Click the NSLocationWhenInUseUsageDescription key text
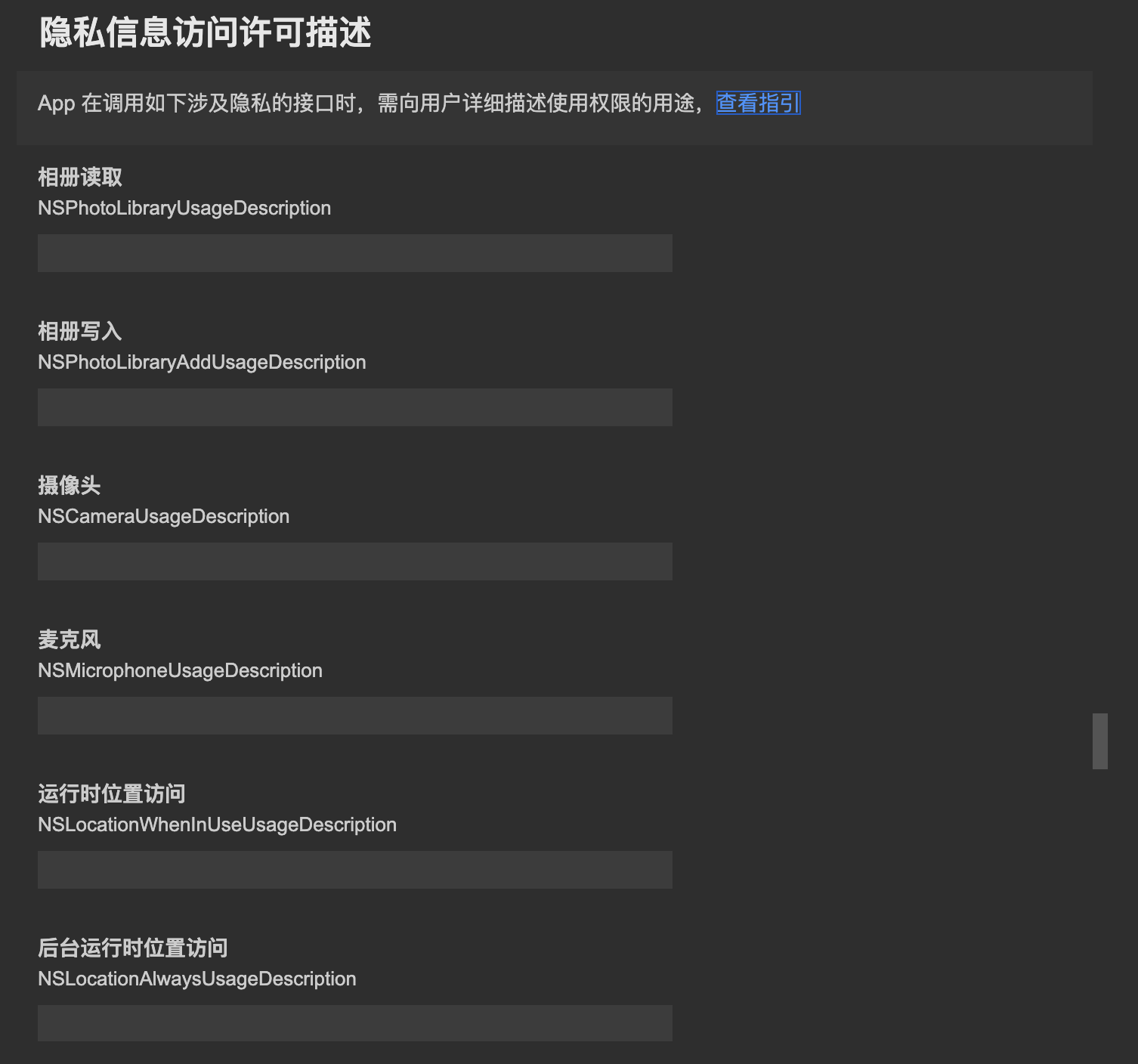Viewport: 1138px width, 1064px height. [x=218, y=825]
